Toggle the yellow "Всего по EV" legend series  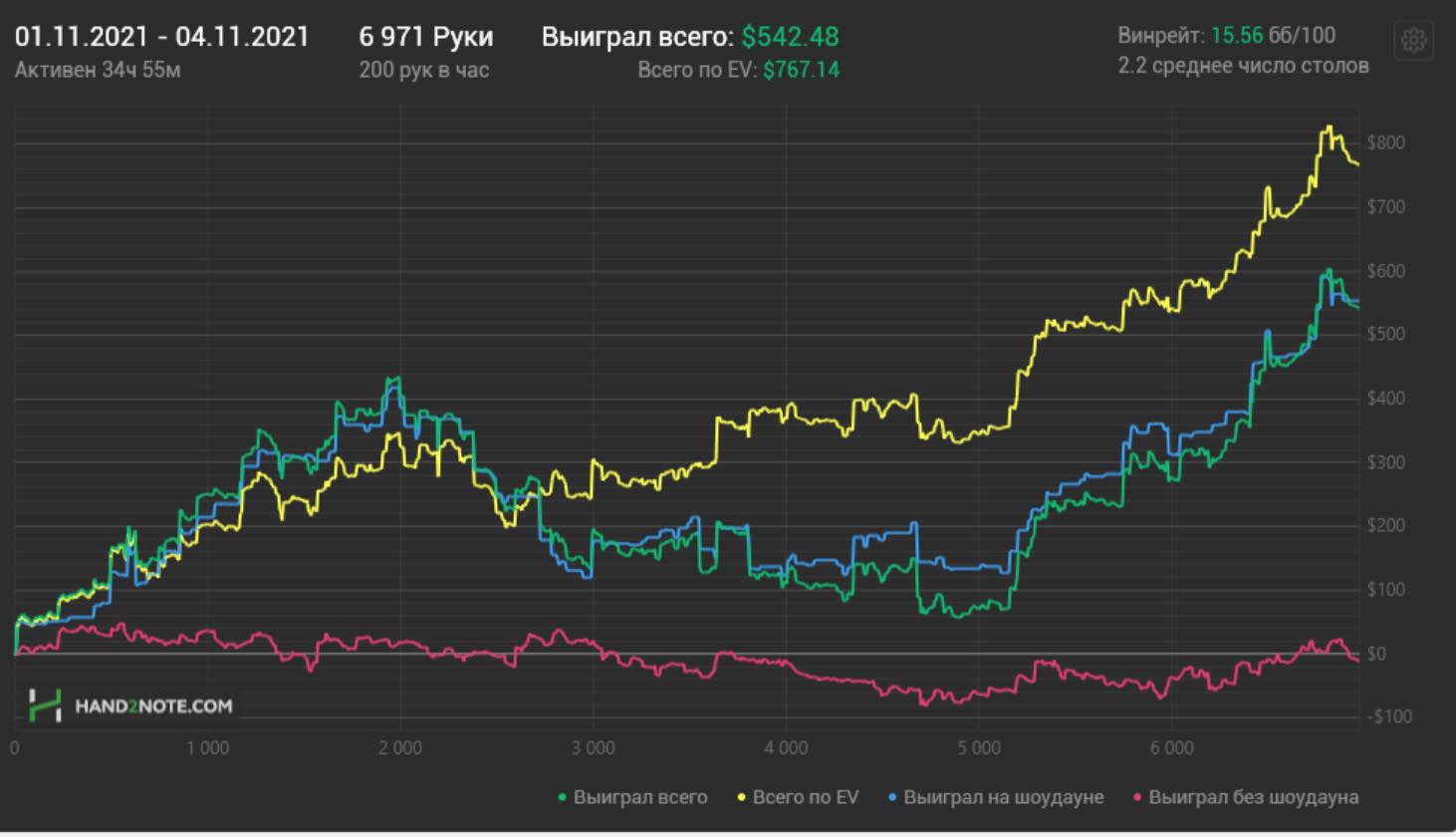point(797,797)
